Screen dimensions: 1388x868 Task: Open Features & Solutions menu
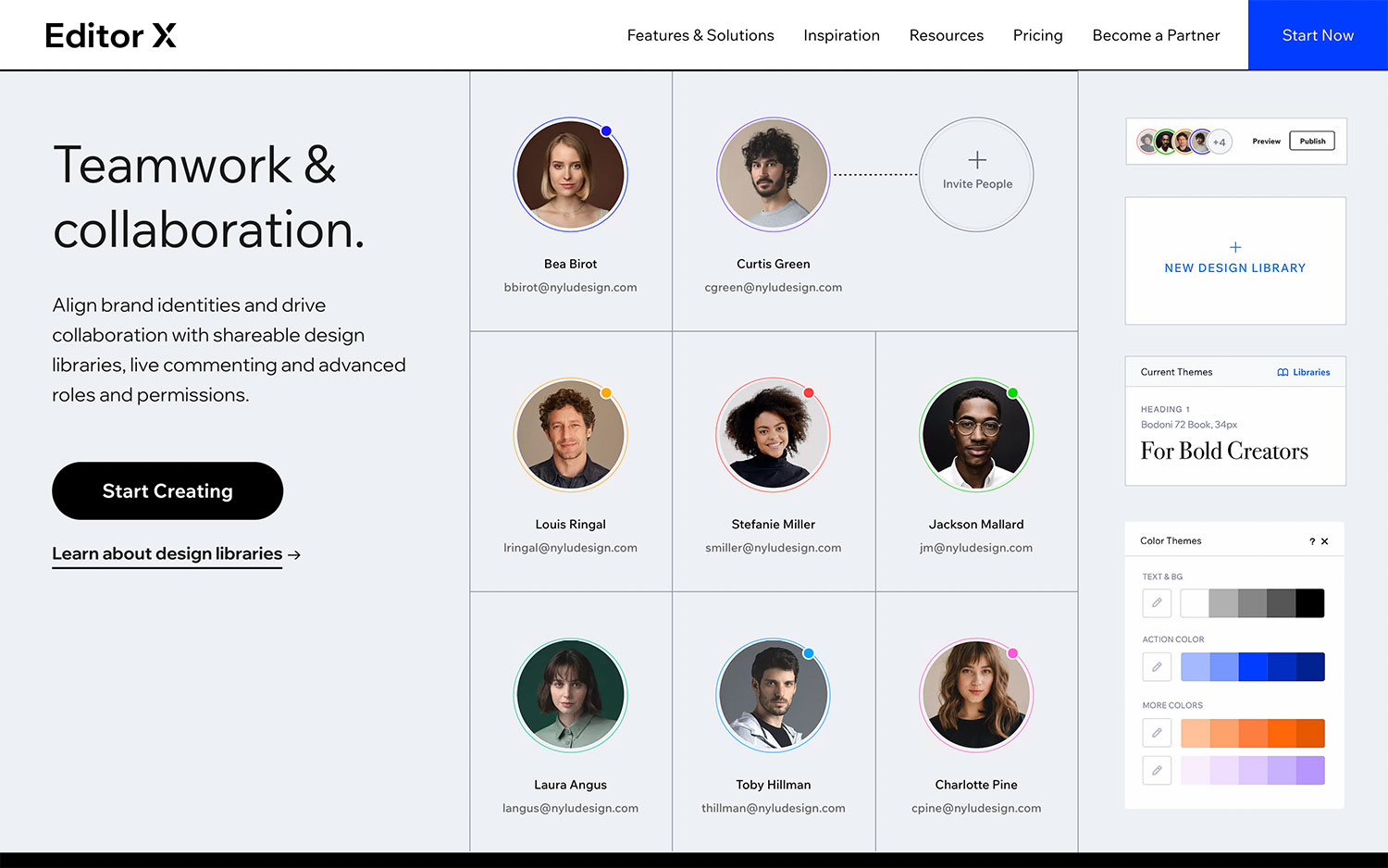pyautogui.click(x=700, y=35)
